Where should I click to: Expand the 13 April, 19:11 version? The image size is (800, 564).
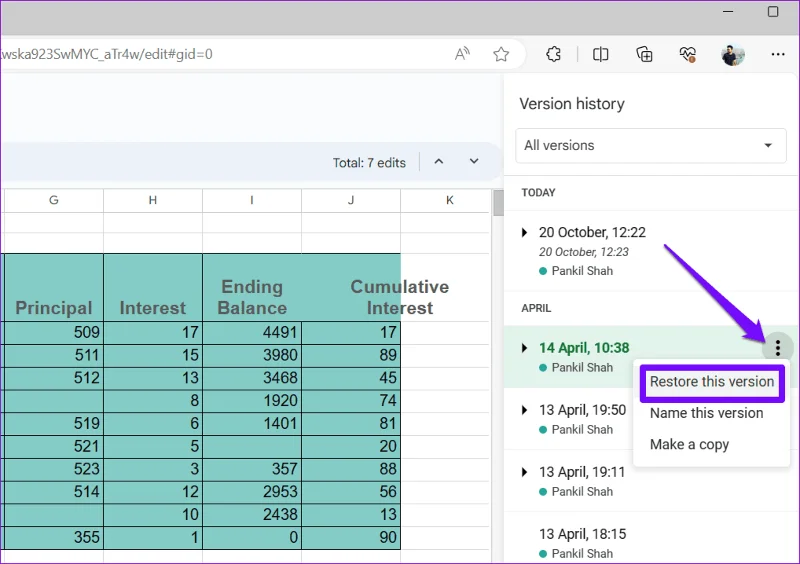click(524, 472)
